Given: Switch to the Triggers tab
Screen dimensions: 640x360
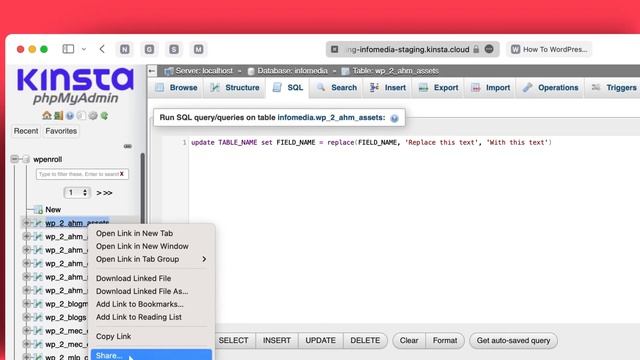Looking at the screenshot, I should [x=614, y=88].
